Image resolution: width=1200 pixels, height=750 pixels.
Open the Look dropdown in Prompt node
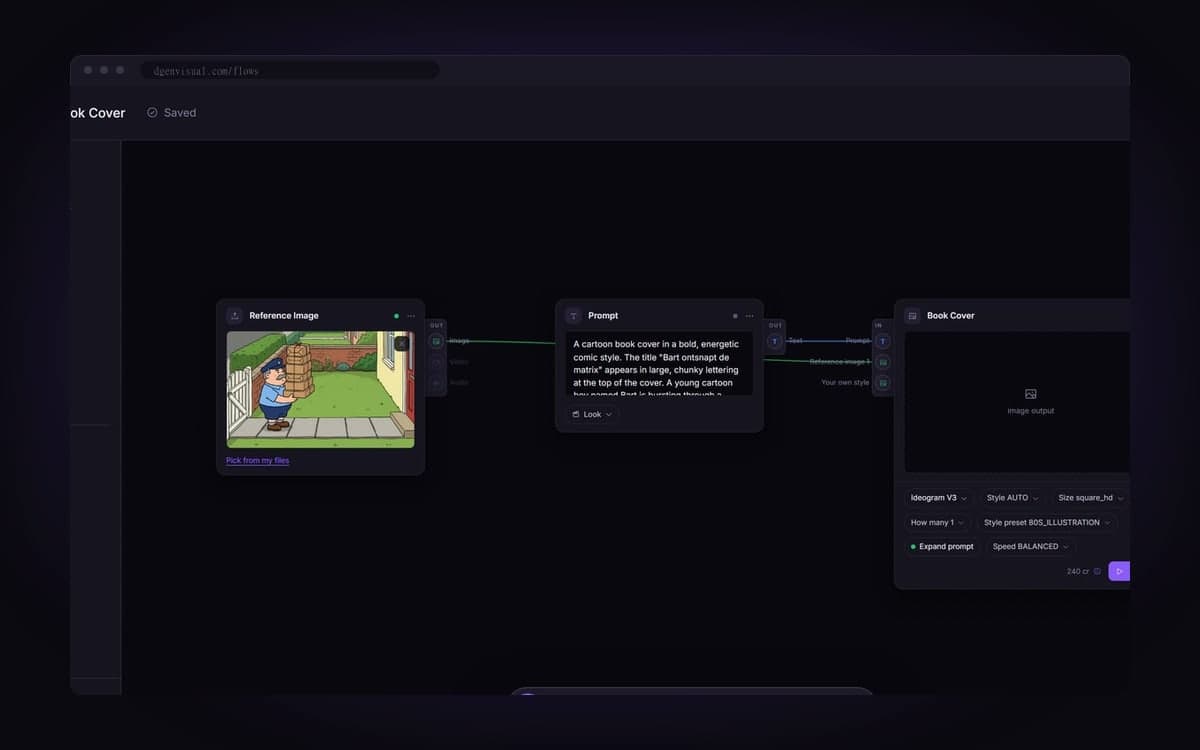coord(592,414)
